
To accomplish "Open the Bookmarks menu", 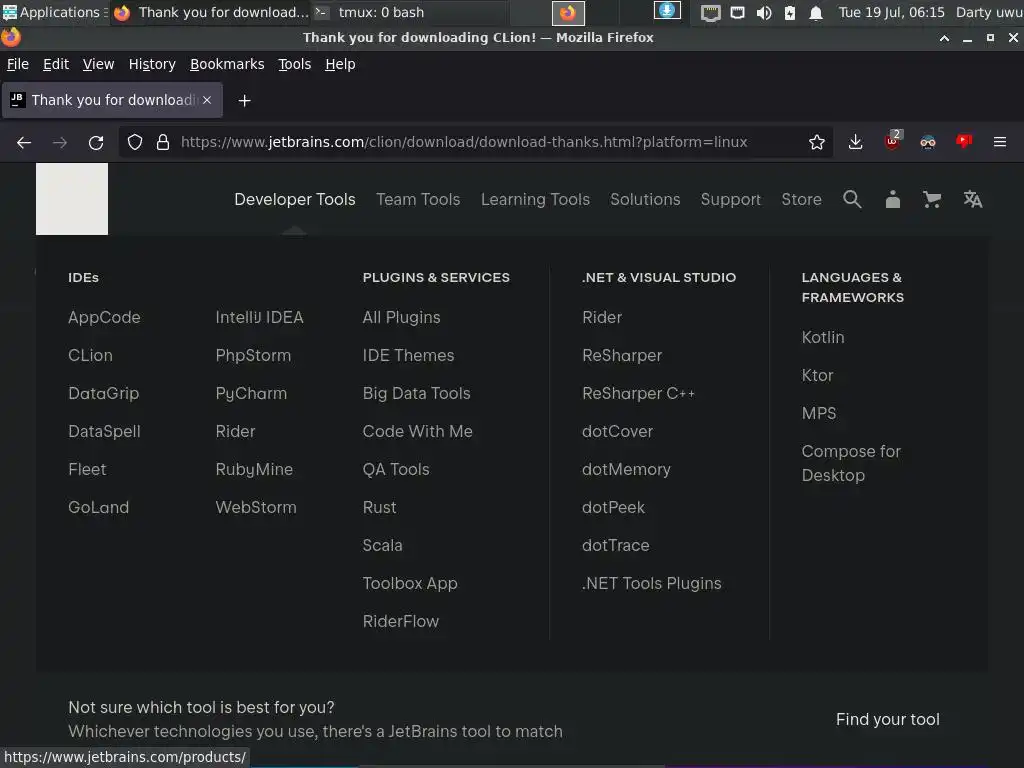I will click(227, 64).
